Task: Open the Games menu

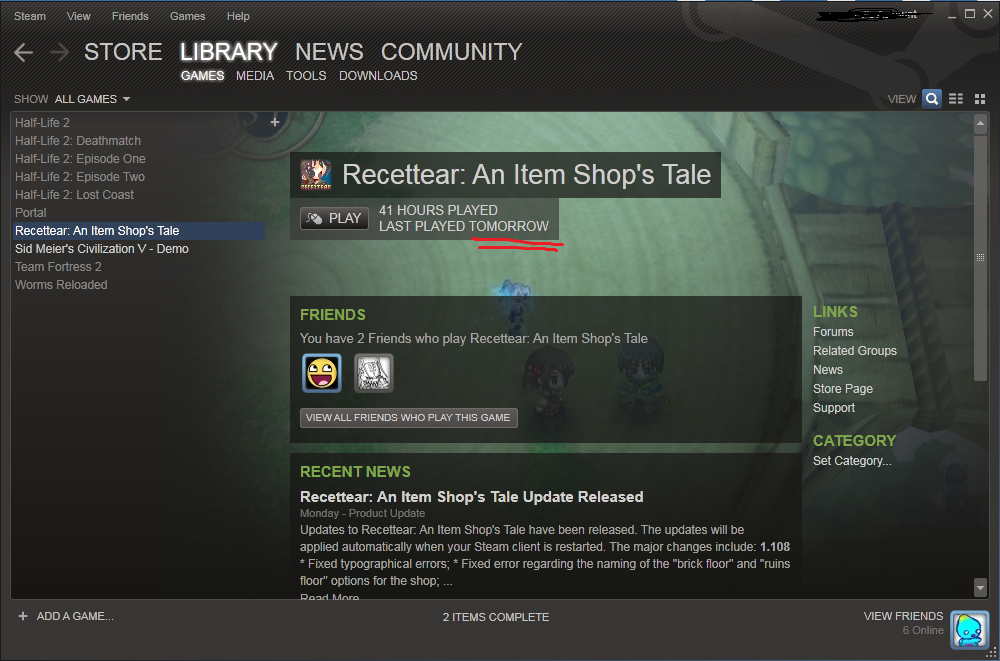Action: point(187,16)
